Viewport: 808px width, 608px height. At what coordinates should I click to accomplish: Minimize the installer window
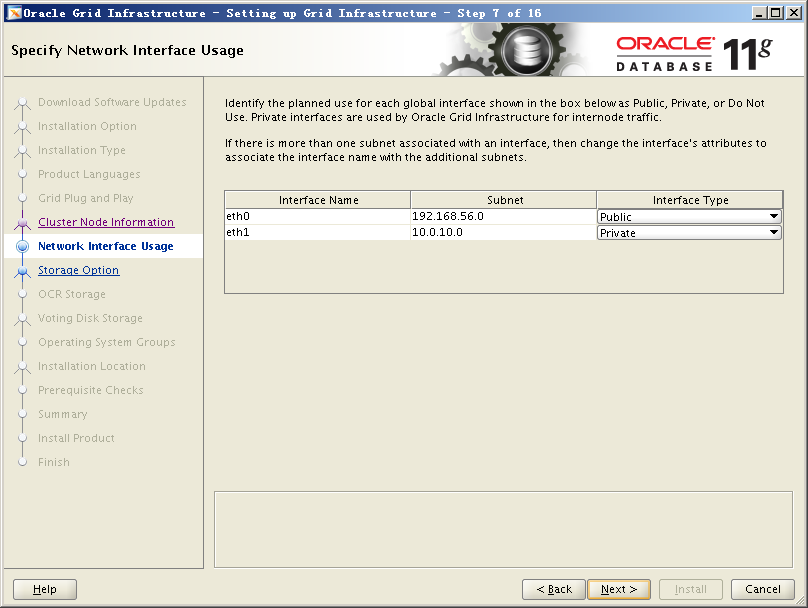[759, 13]
